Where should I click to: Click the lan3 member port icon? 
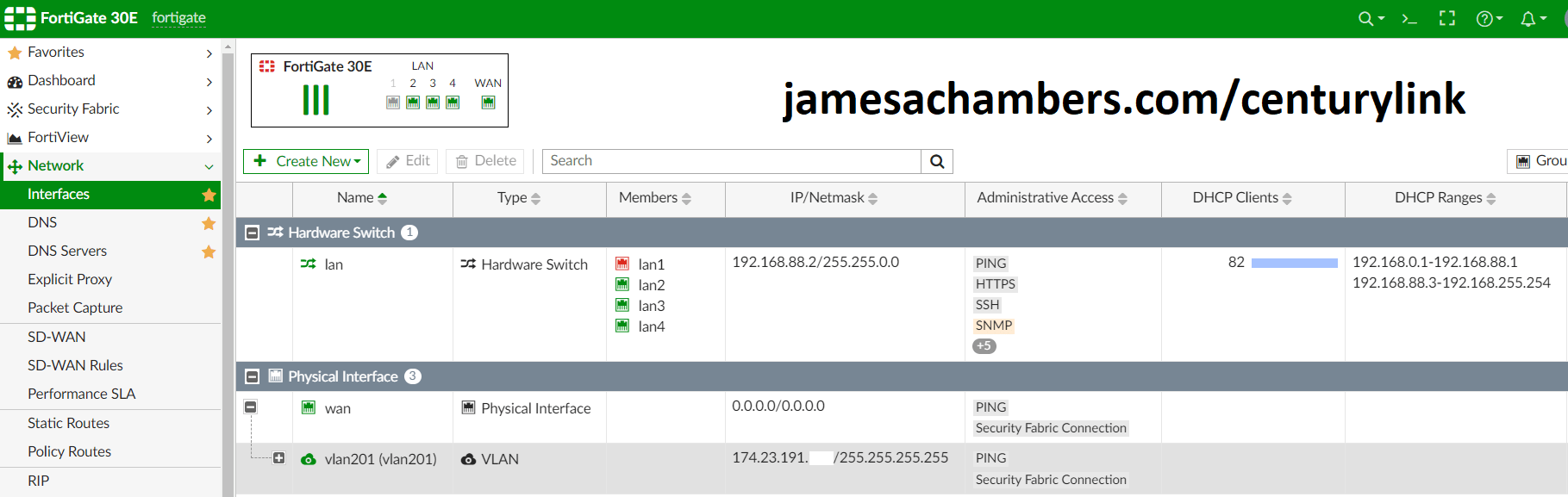tap(622, 305)
